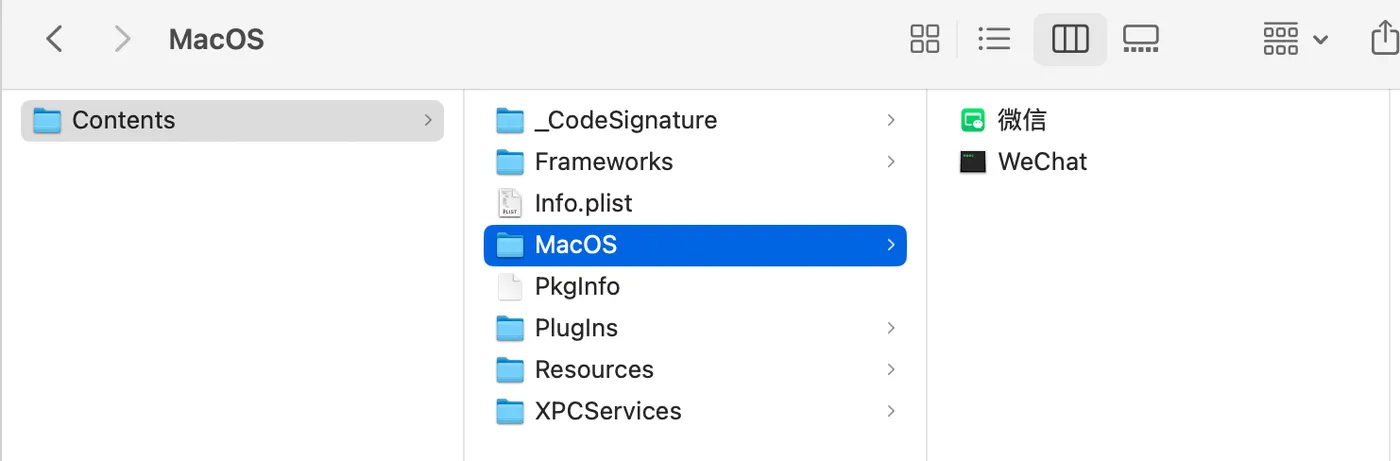
Task: Select column view mode
Action: [x=1070, y=39]
